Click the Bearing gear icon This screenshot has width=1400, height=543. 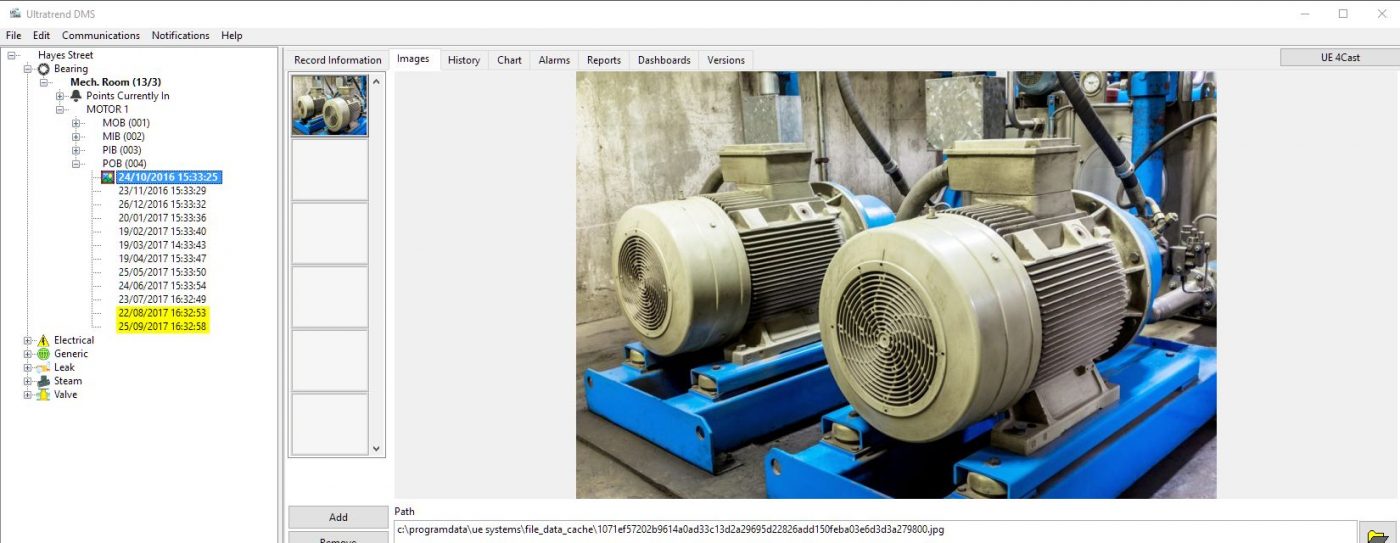click(43, 69)
